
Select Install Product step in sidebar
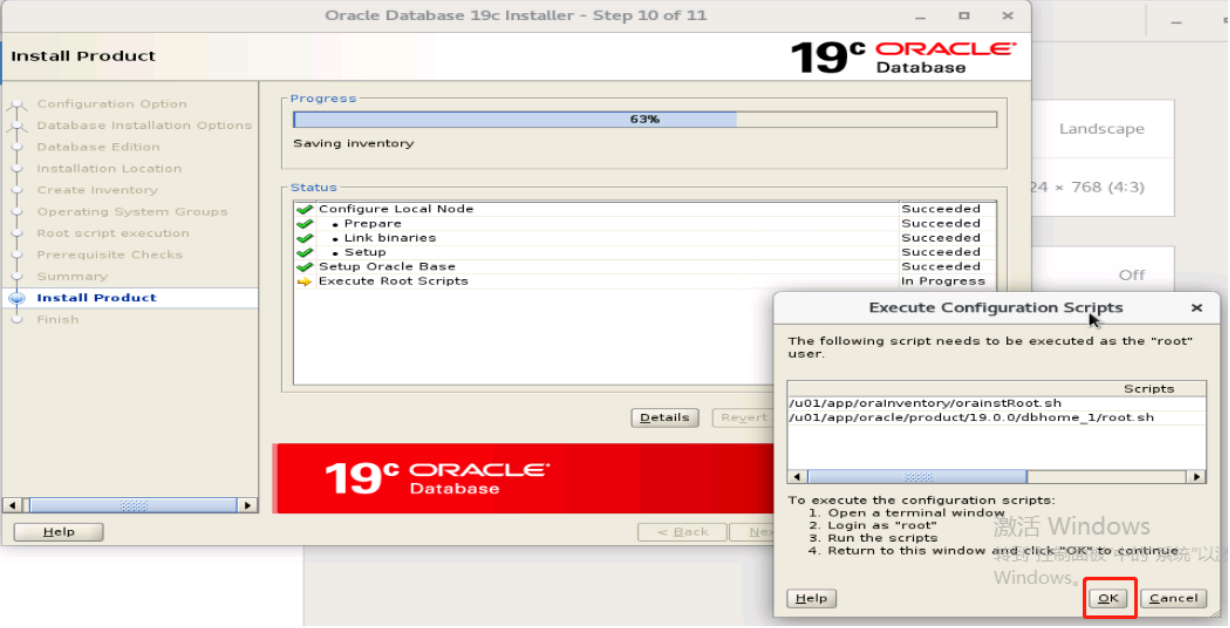coord(97,298)
